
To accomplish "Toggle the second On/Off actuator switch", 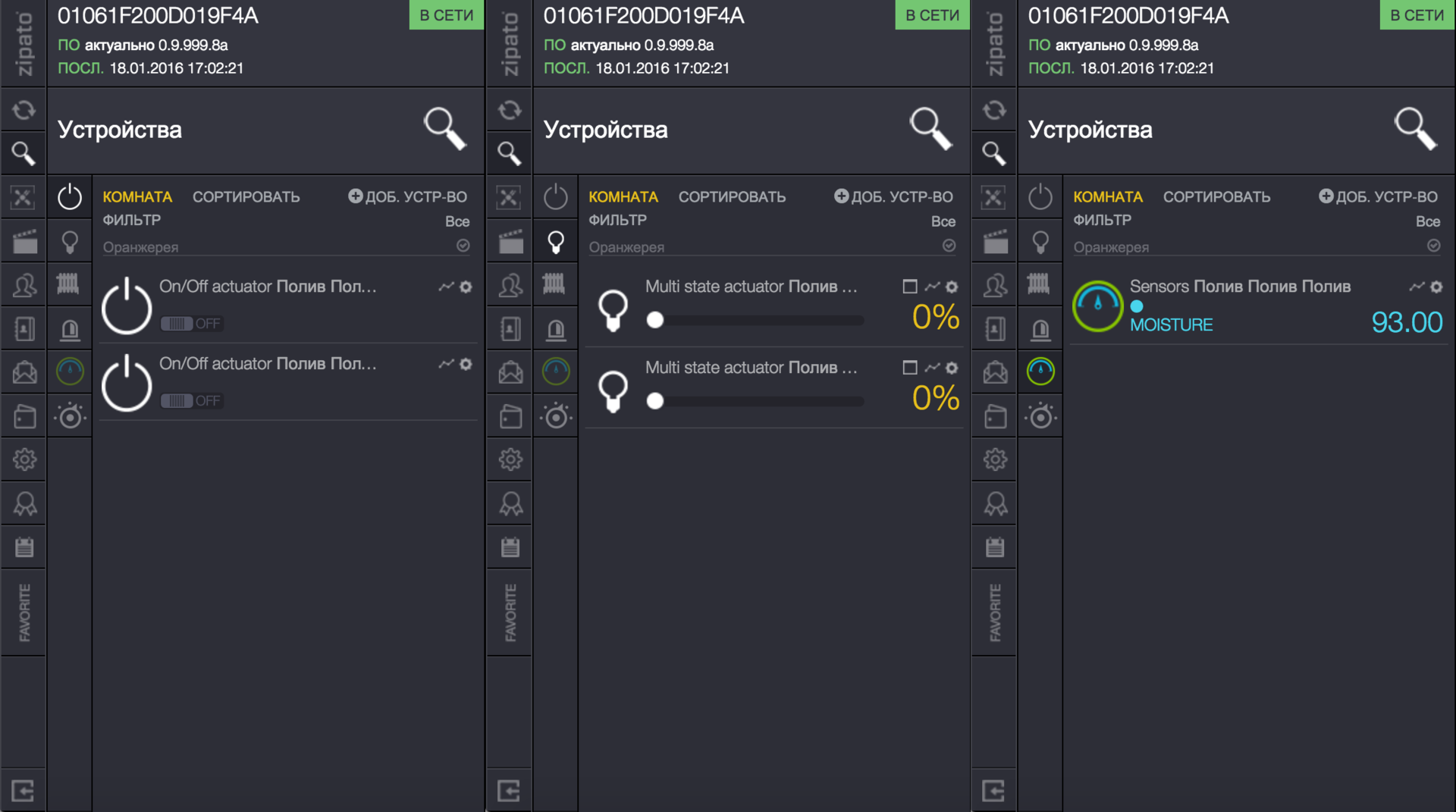I will [177, 401].
